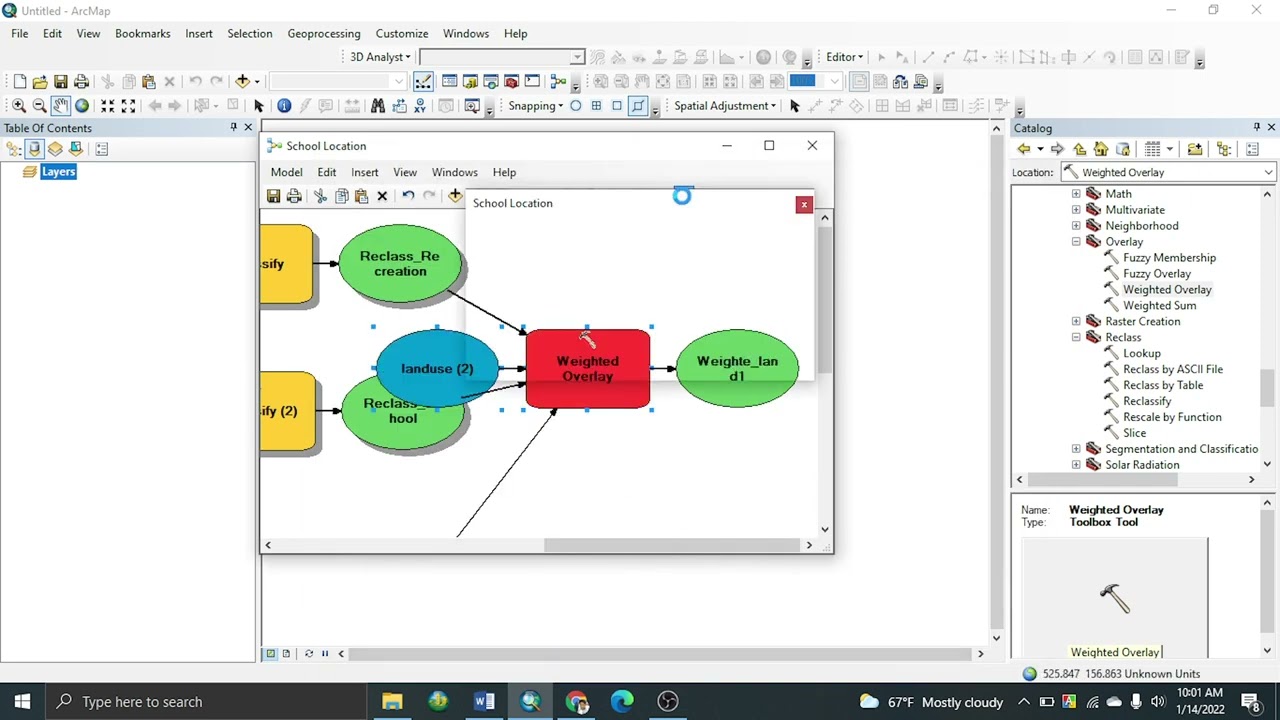Viewport: 1280px width, 720px height.
Task: Toggle Edge Snapping highlighted button
Action: pos(638,105)
